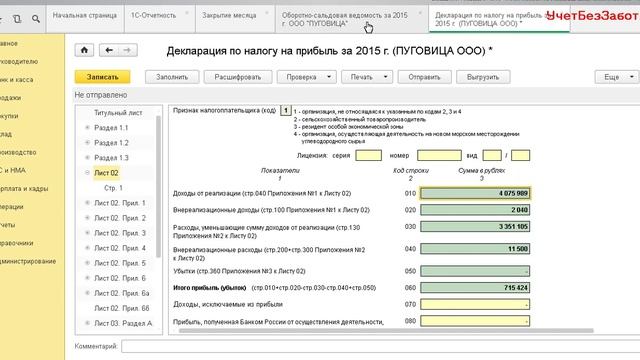This screenshot has height=360, width=640.
Task: Close the Закрытие месяца tab
Action: pos(267,13)
